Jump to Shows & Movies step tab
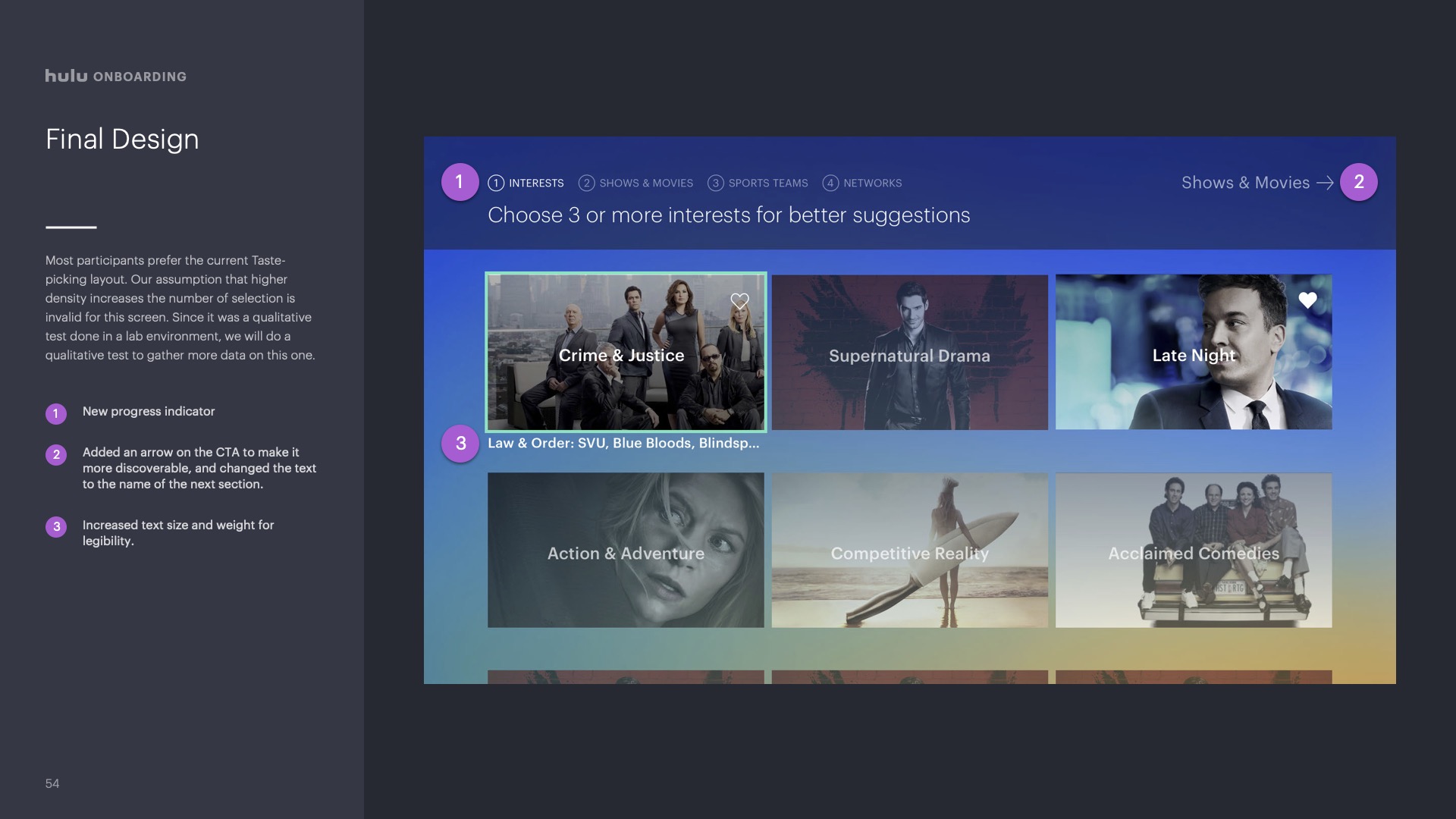This screenshot has height=819, width=1456. (x=635, y=183)
